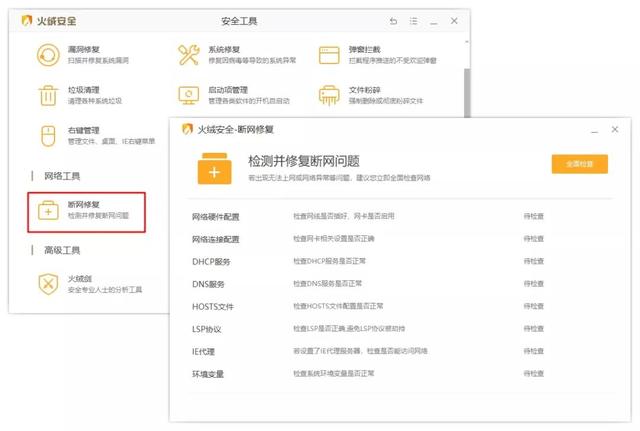Open the menu list icon in 安全工具 title bar
This screenshot has width=640, height=431.
pos(413,21)
